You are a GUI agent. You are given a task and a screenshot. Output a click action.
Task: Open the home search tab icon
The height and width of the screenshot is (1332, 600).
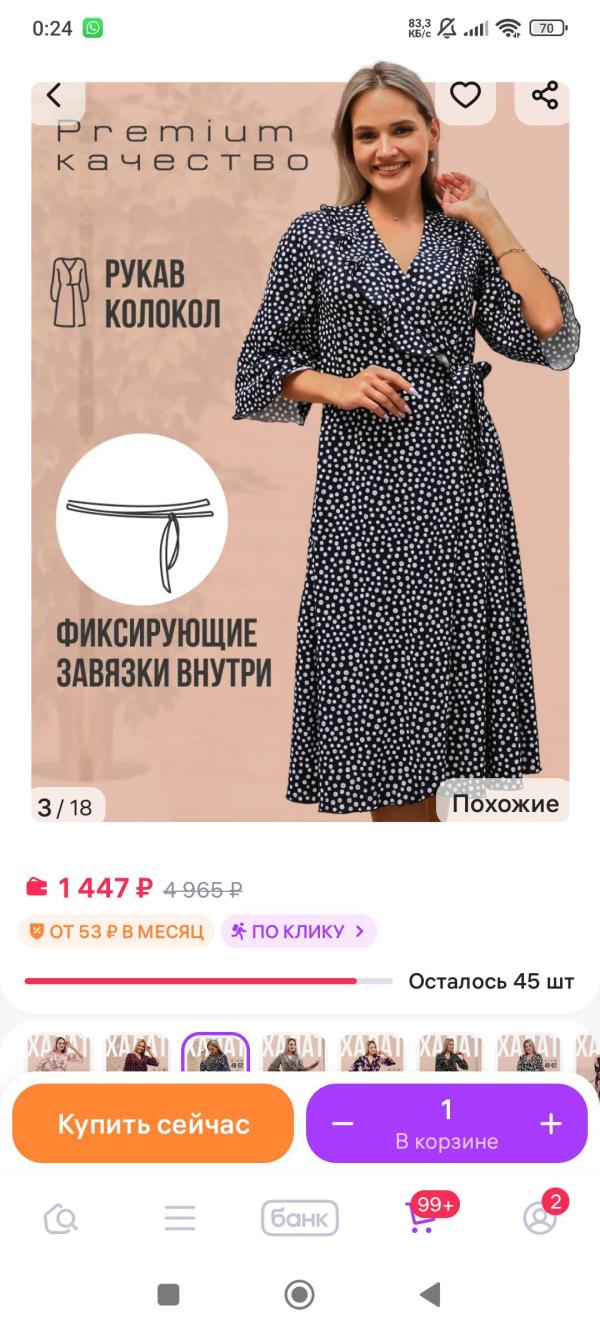(x=61, y=1218)
